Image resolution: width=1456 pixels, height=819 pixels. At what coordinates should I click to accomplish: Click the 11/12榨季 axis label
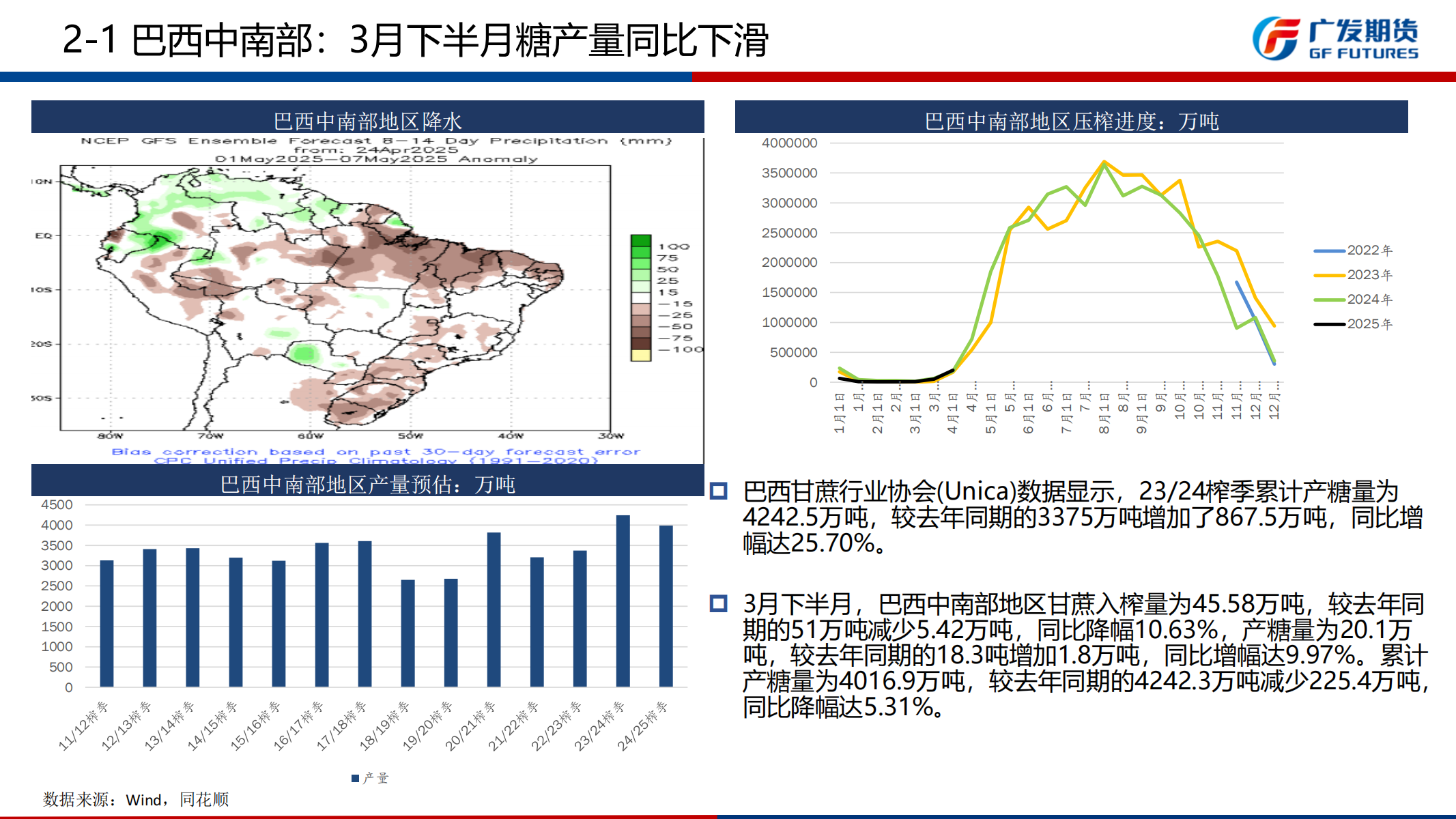[x=83, y=725]
